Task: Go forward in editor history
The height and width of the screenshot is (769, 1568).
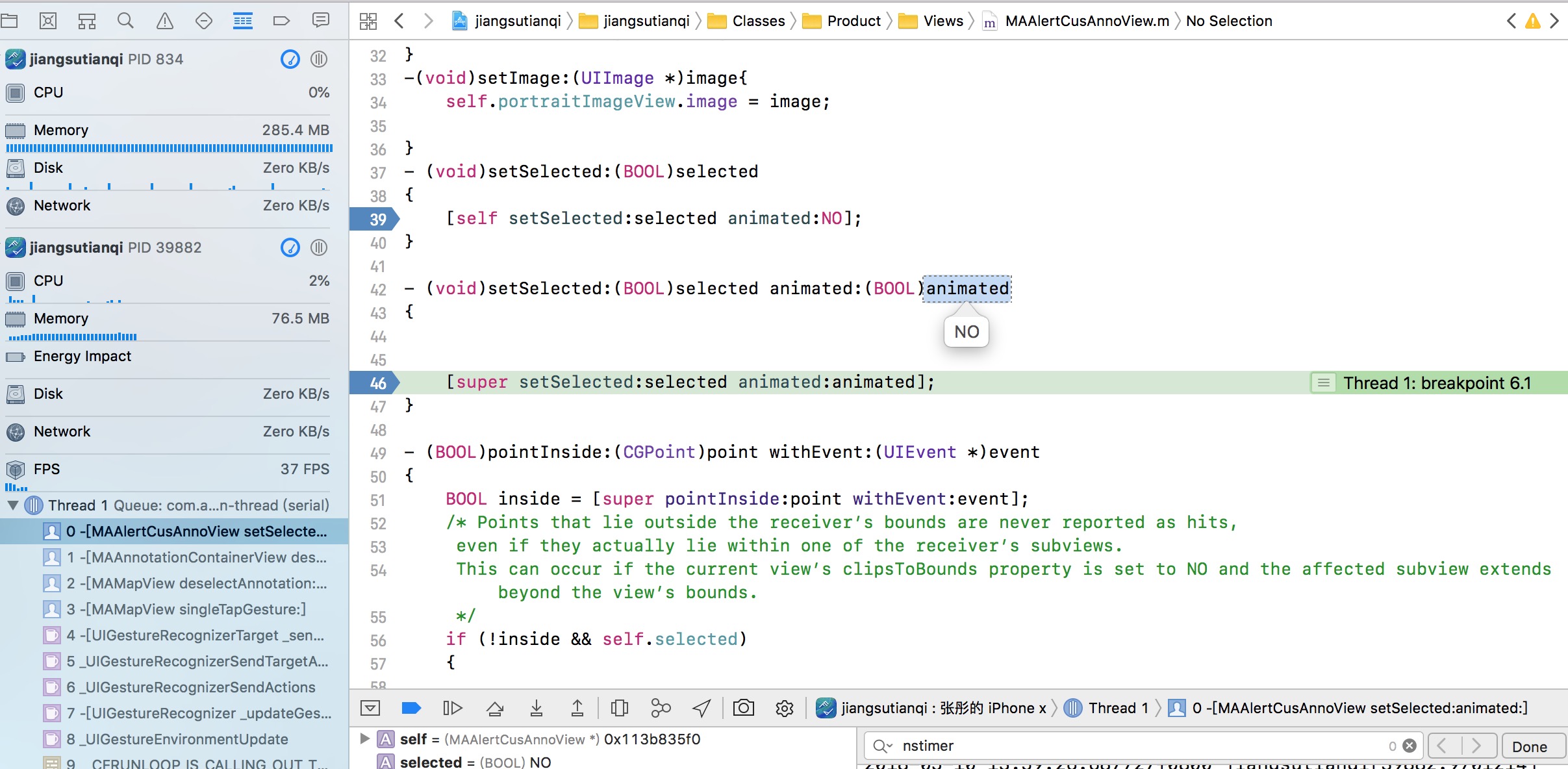Action: [x=428, y=21]
